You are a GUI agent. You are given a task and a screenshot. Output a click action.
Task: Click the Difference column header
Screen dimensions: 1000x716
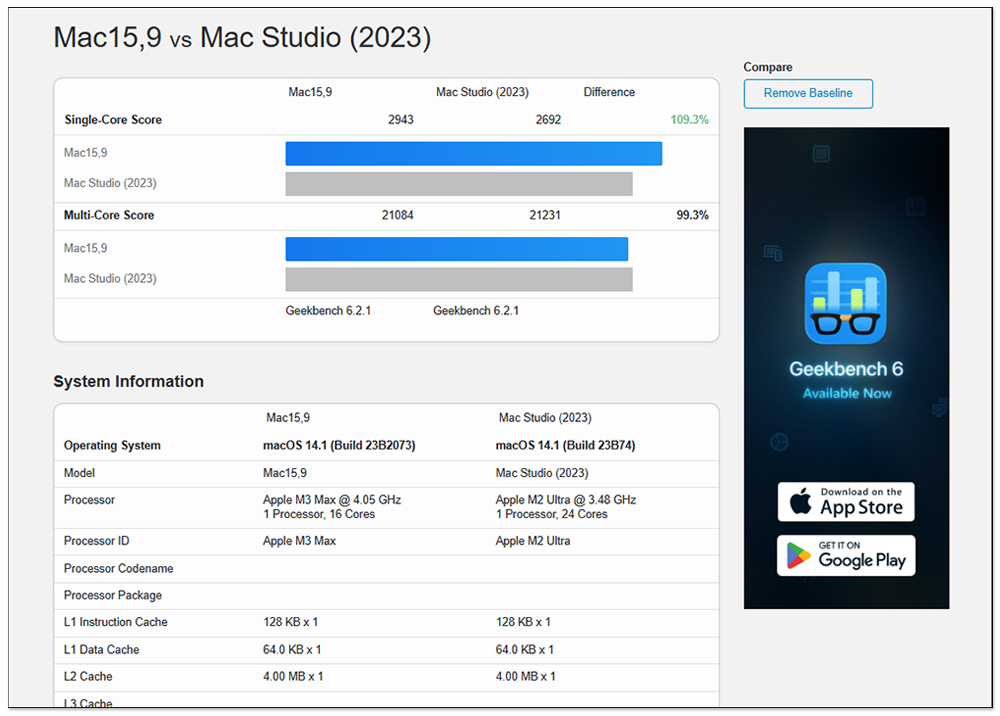pyautogui.click(x=609, y=92)
